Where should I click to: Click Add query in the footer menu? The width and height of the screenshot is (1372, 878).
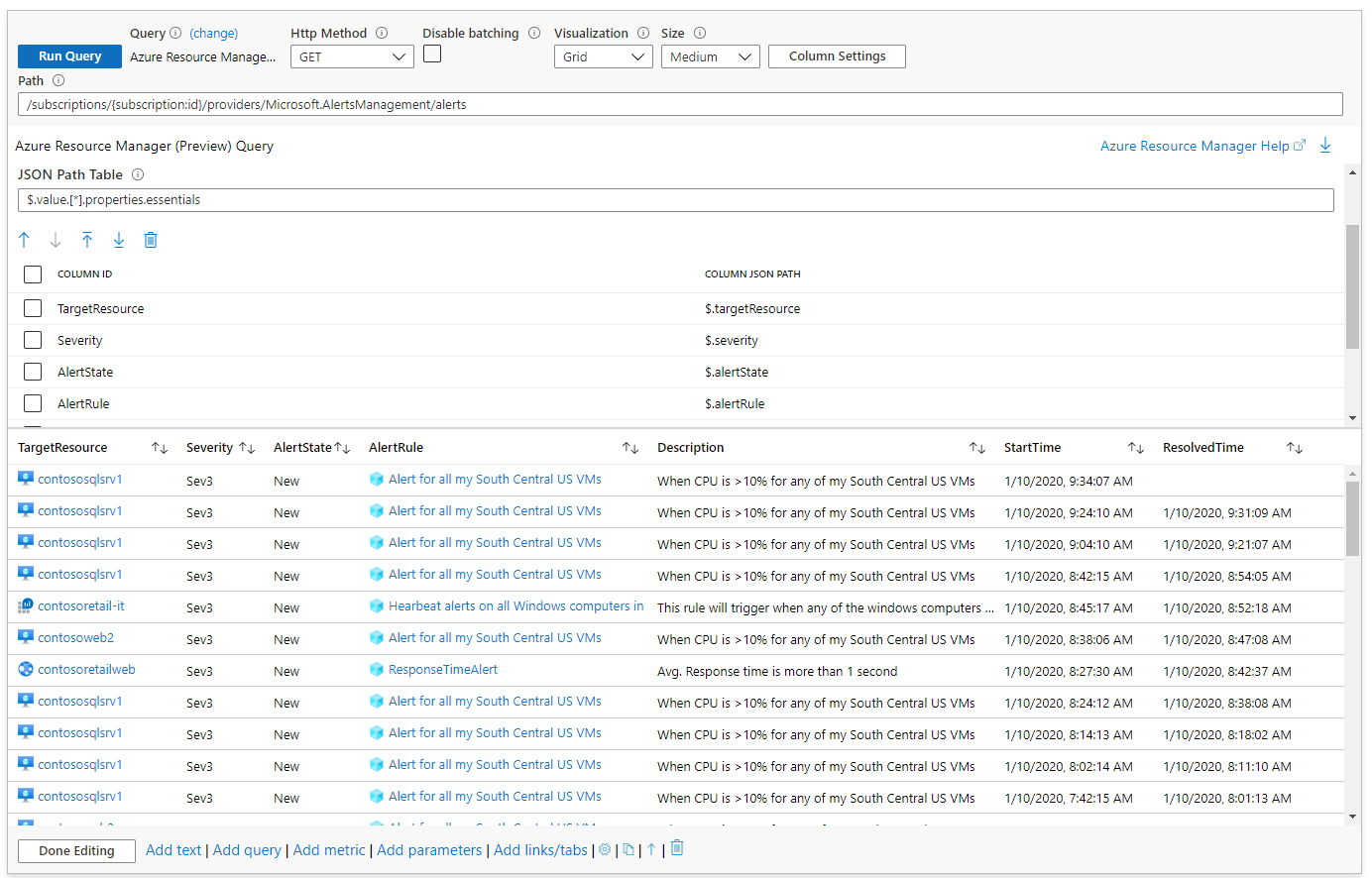[247, 850]
